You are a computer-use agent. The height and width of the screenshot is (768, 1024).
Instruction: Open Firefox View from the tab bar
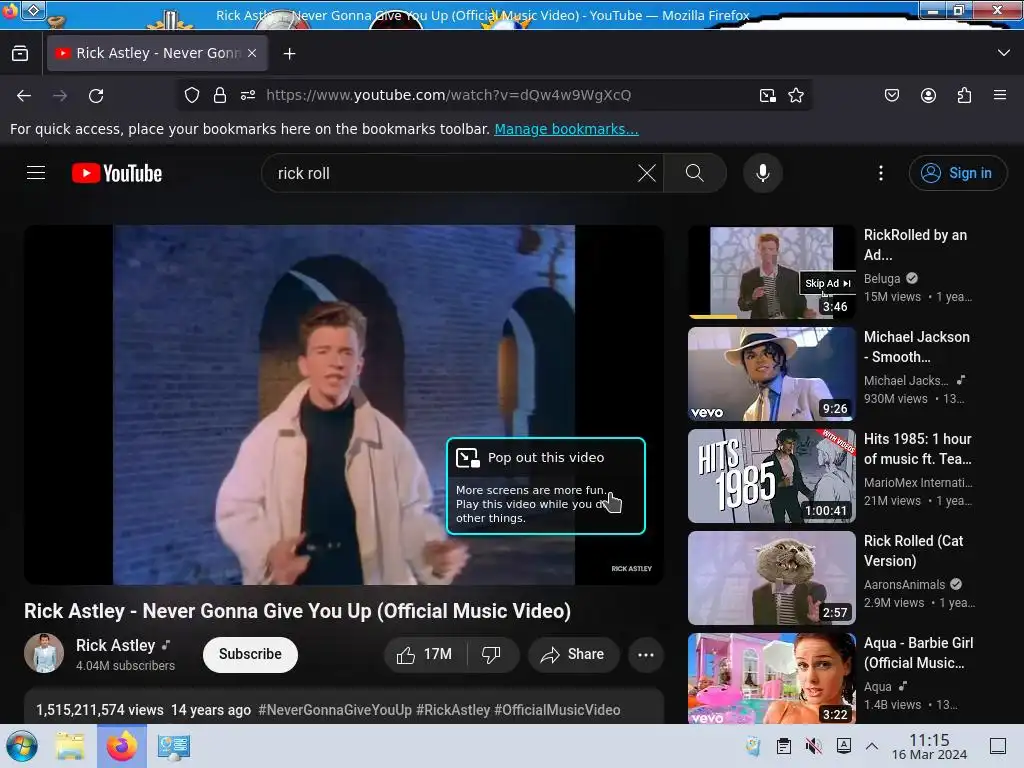tap(20, 54)
